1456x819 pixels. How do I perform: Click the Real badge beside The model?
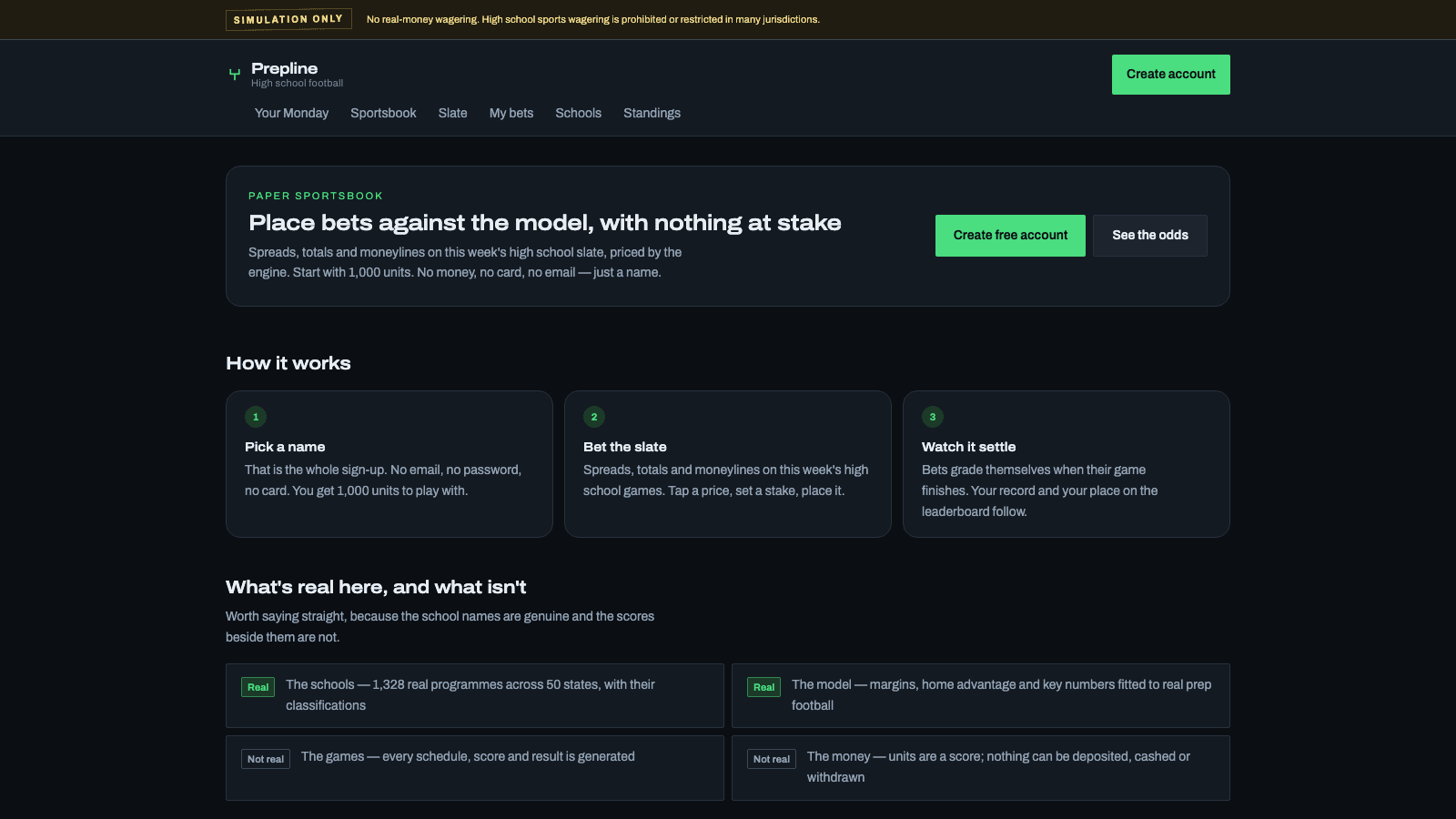tap(764, 687)
